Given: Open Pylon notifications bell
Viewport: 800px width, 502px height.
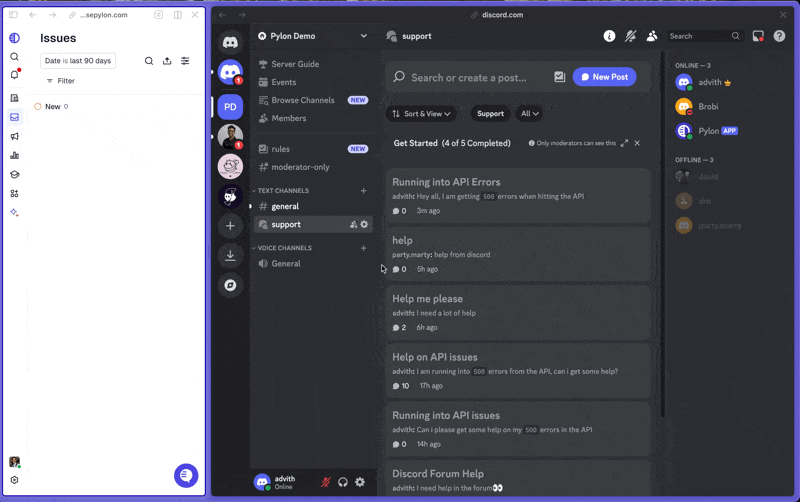Looking at the screenshot, I should pyautogui.click(x=14, y=75).
